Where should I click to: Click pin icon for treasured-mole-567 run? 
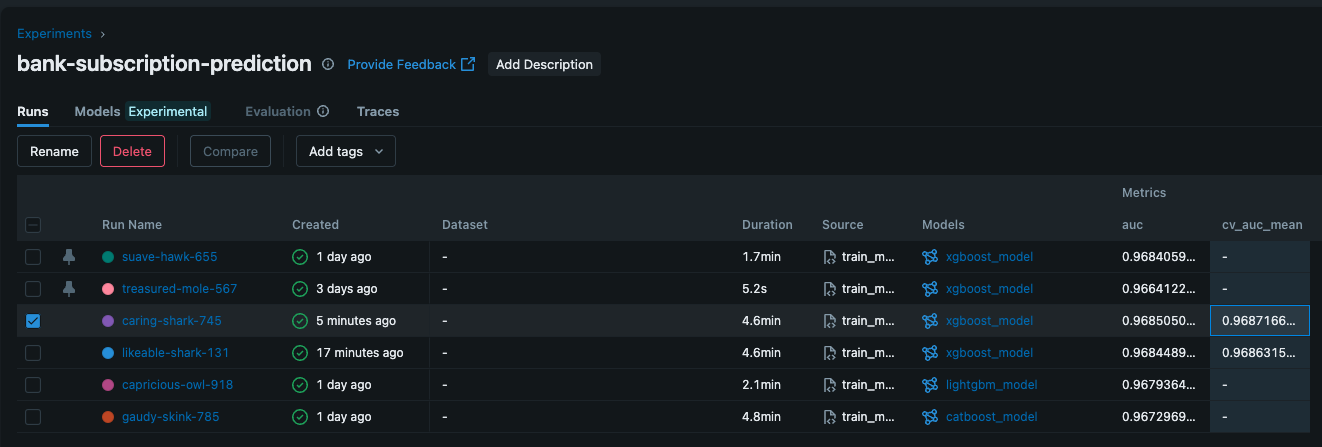68,289
